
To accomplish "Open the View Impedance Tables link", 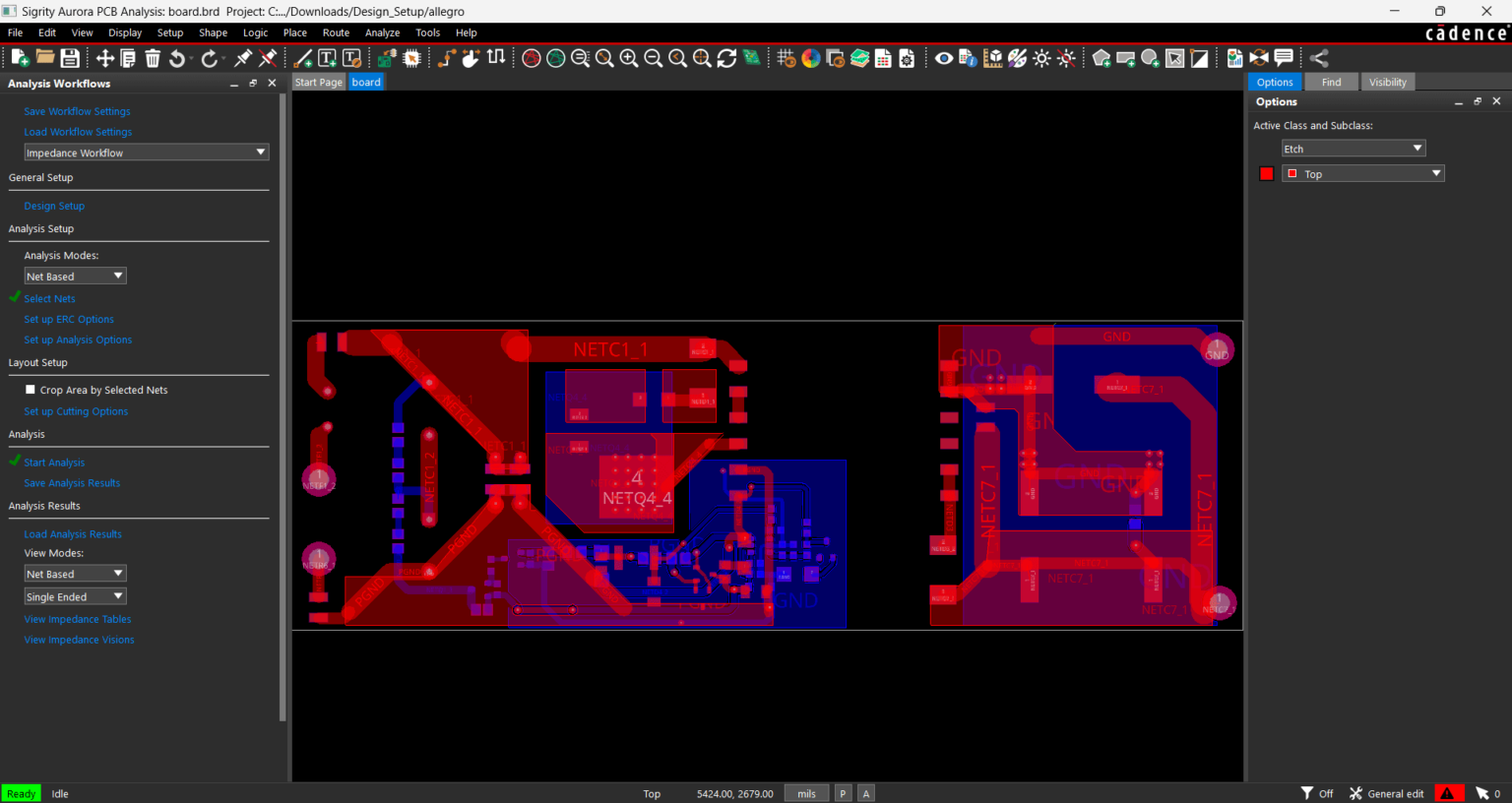I will coord(77,618).
